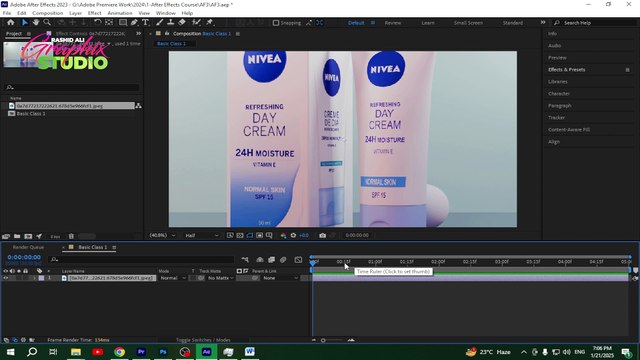Select the Clone Stamp tool
640x360 pixels.
click(x=171, y=22)
